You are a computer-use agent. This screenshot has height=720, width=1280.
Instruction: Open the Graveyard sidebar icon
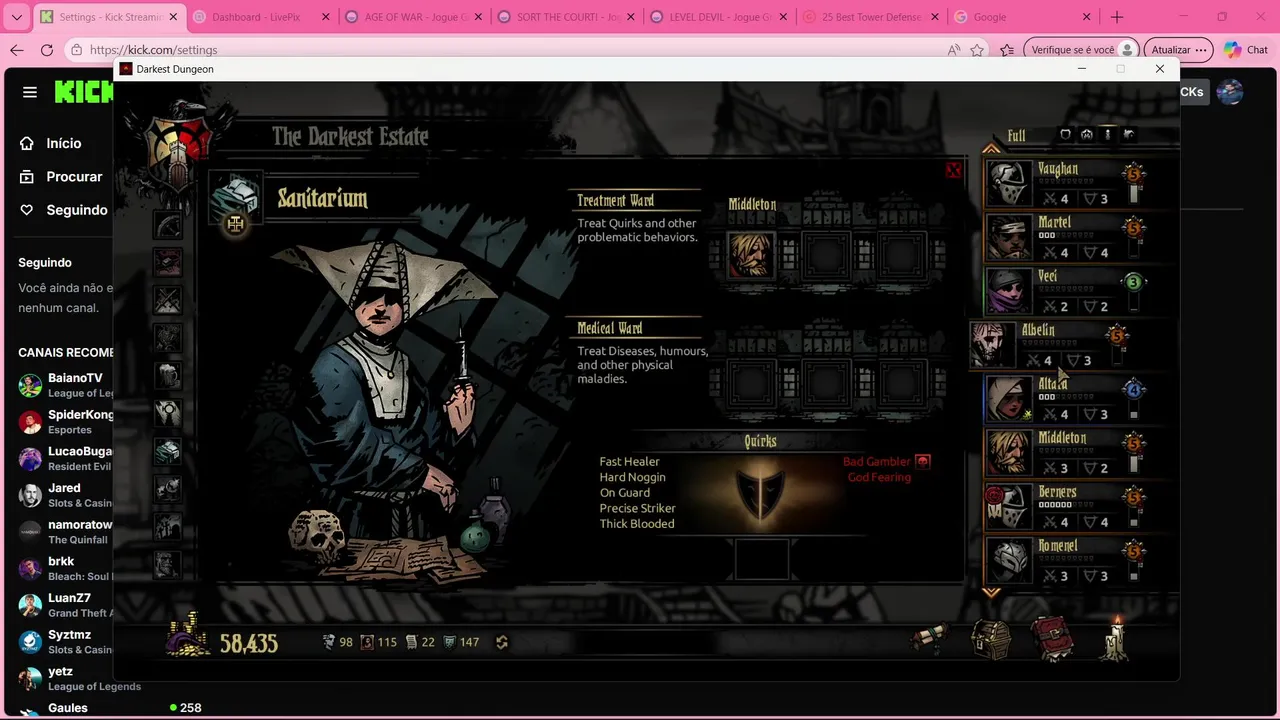pyautogui.click(x=167, y=527)
